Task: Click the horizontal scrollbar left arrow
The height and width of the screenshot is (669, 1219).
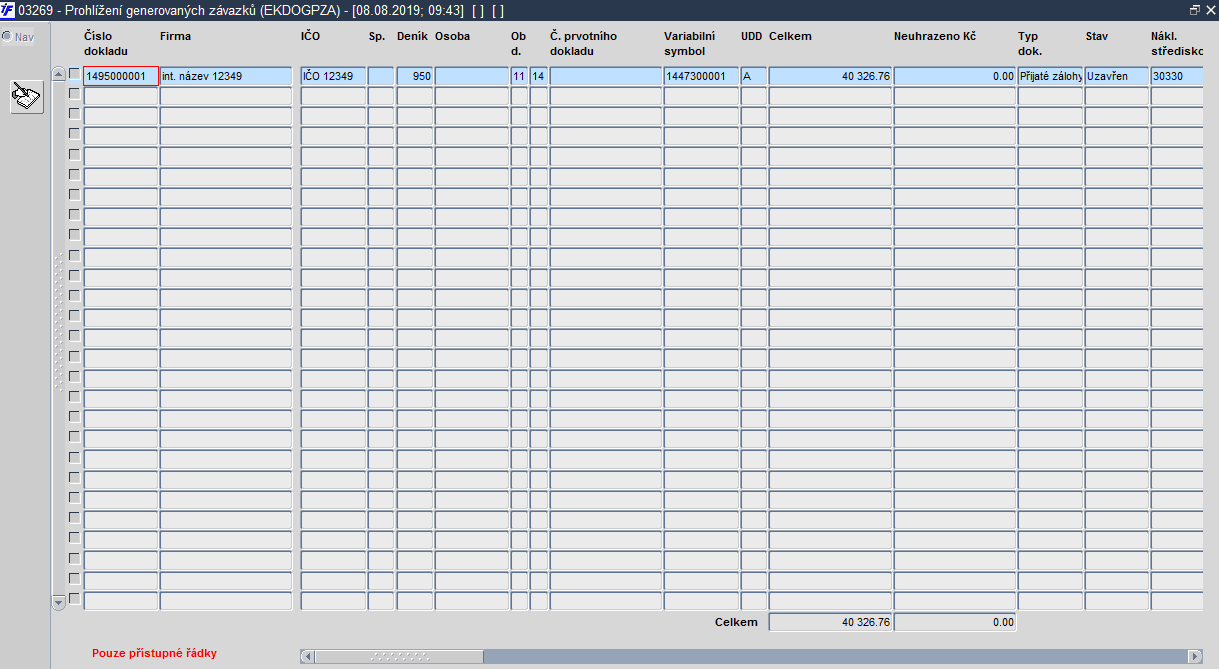Action: tap(307, 656)
